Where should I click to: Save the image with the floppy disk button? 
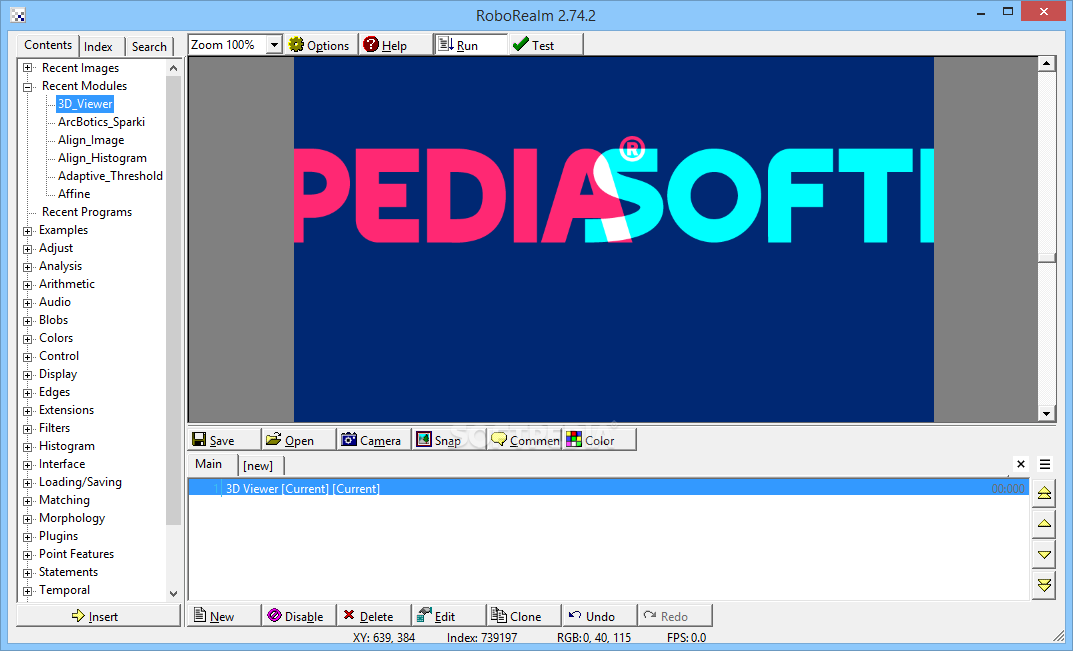[224, 440]
